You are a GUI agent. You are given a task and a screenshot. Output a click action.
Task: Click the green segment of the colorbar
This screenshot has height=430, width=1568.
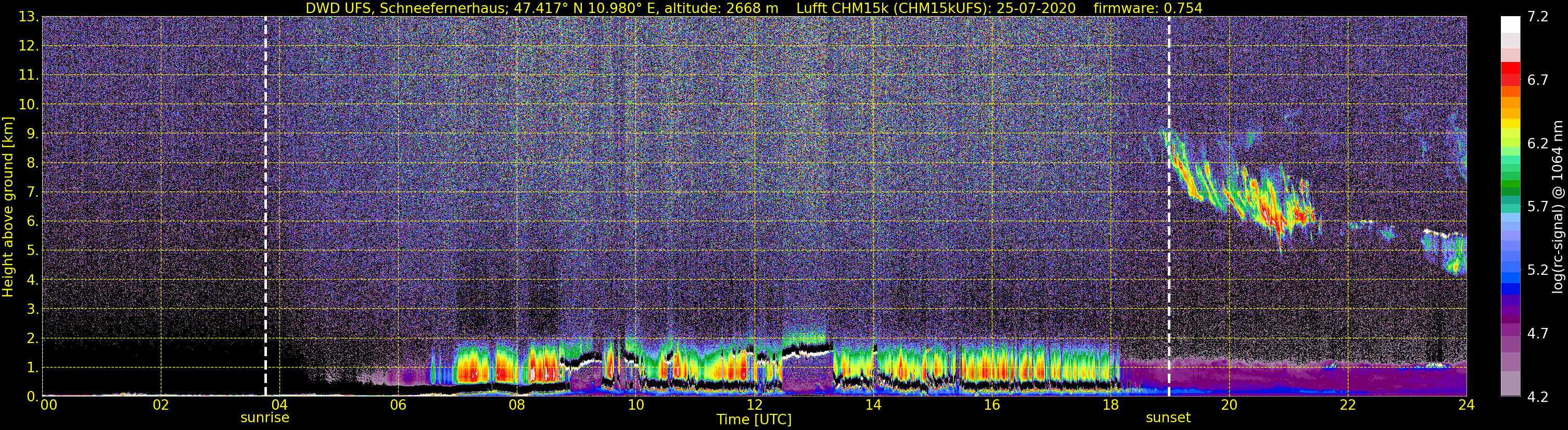click(1510, 183)
